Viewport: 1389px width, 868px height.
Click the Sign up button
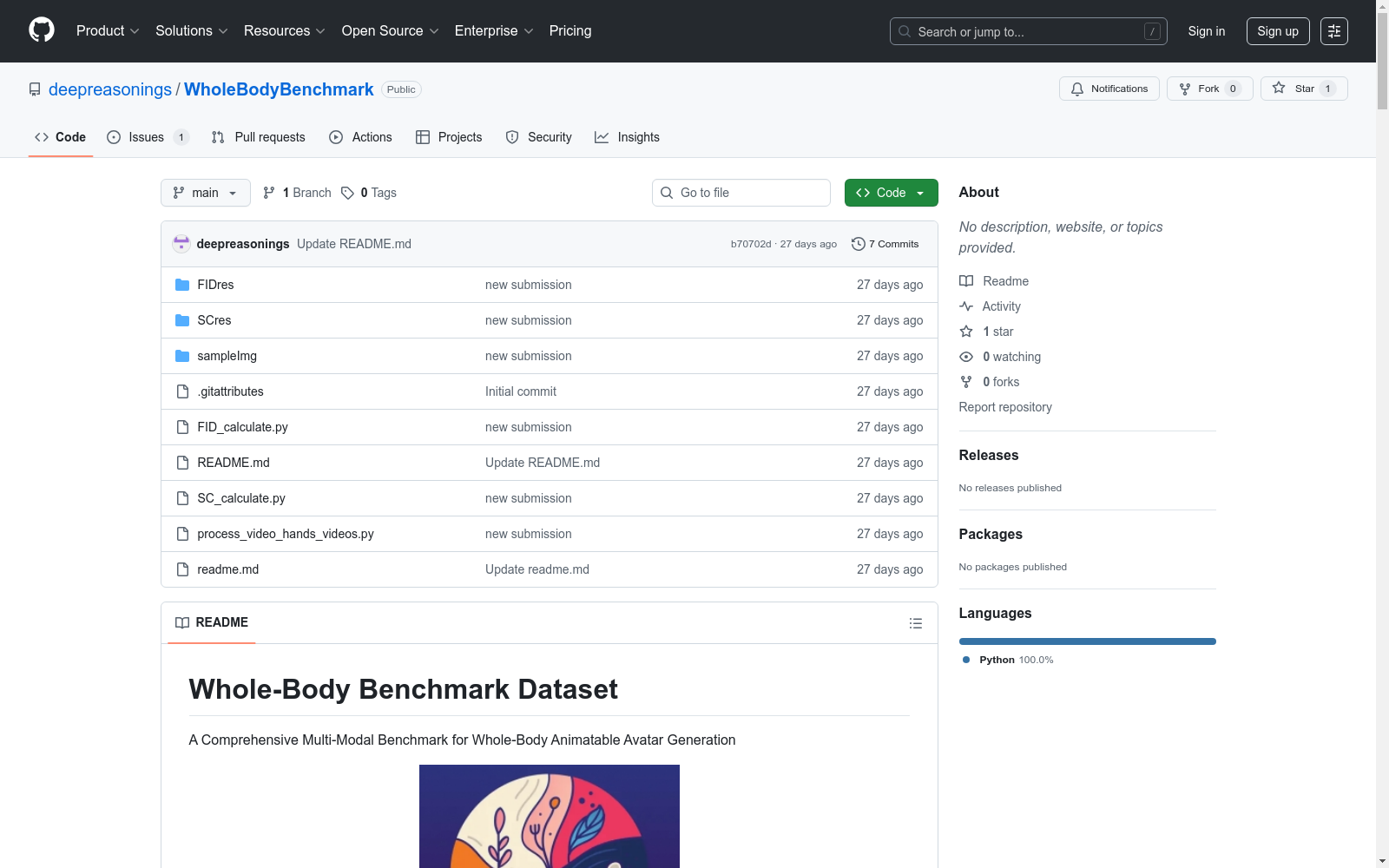(x=1278, y=31)
